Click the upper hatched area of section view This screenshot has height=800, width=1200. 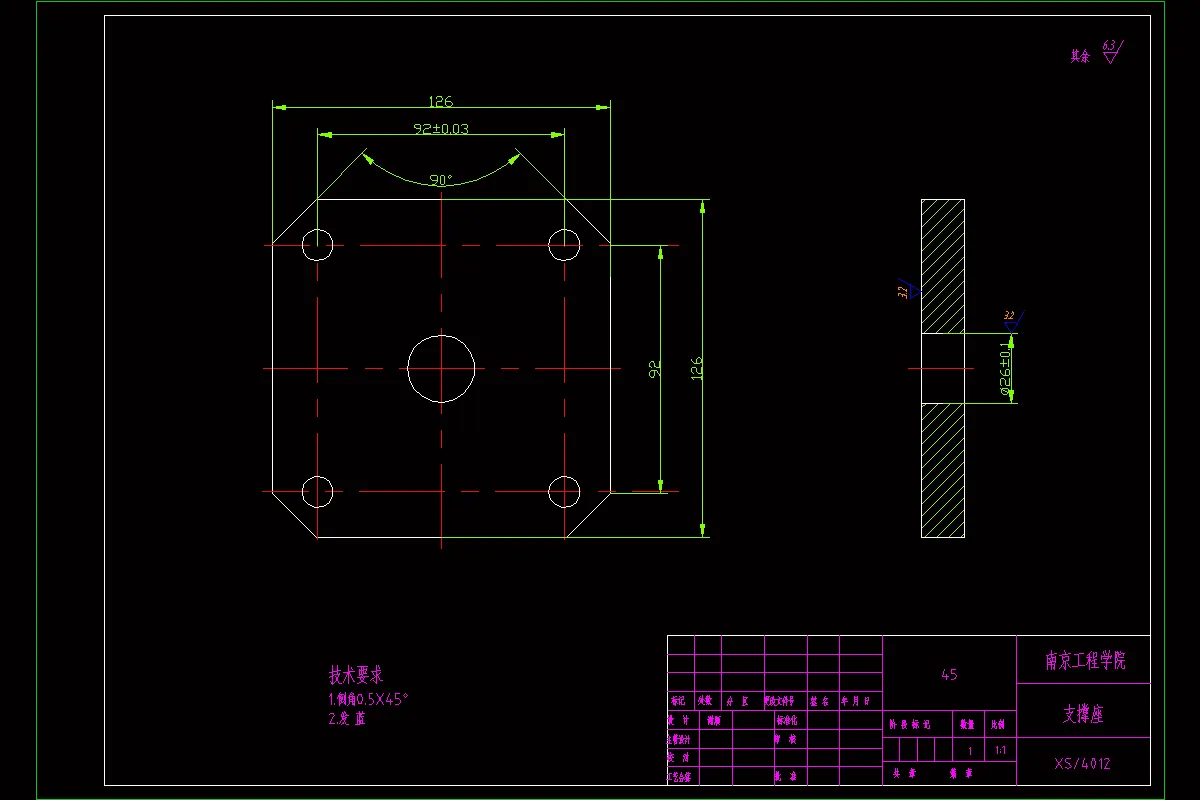pos(943,266)
